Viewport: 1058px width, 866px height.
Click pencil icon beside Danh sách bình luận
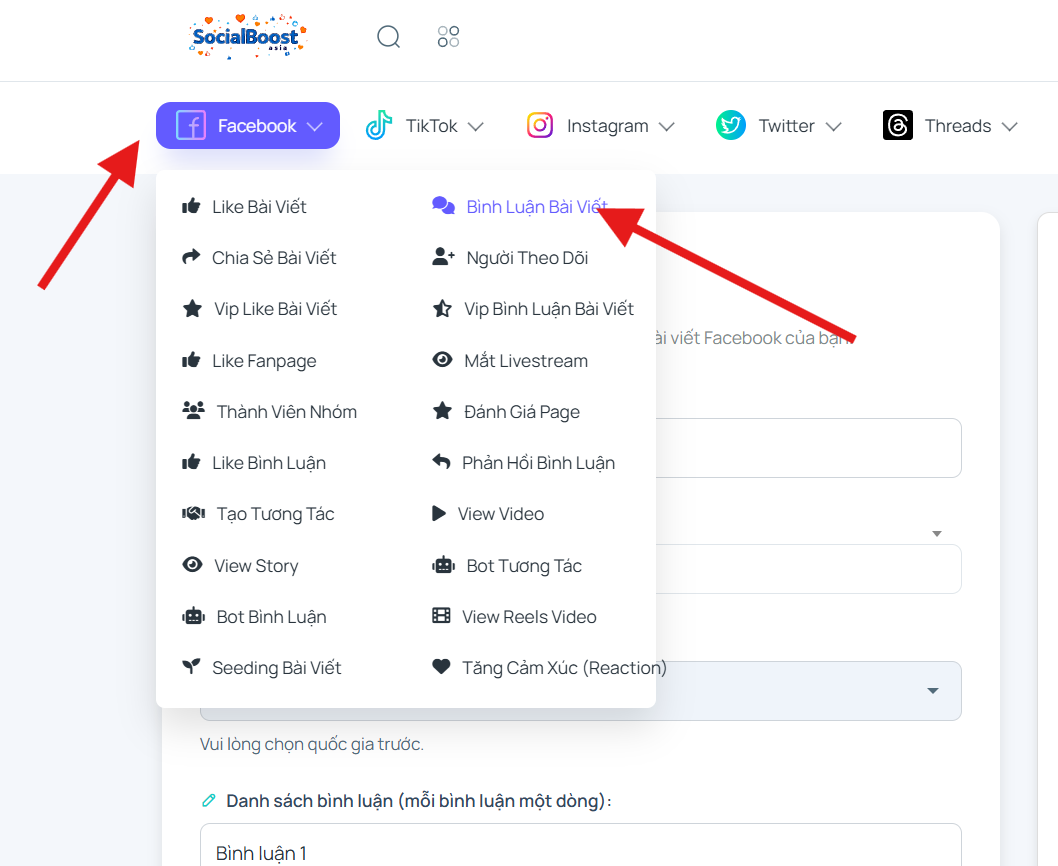tap(209, 801)
